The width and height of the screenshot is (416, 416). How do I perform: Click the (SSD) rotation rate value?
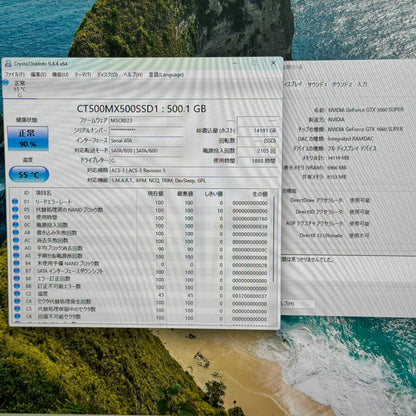tap(257, 140)
